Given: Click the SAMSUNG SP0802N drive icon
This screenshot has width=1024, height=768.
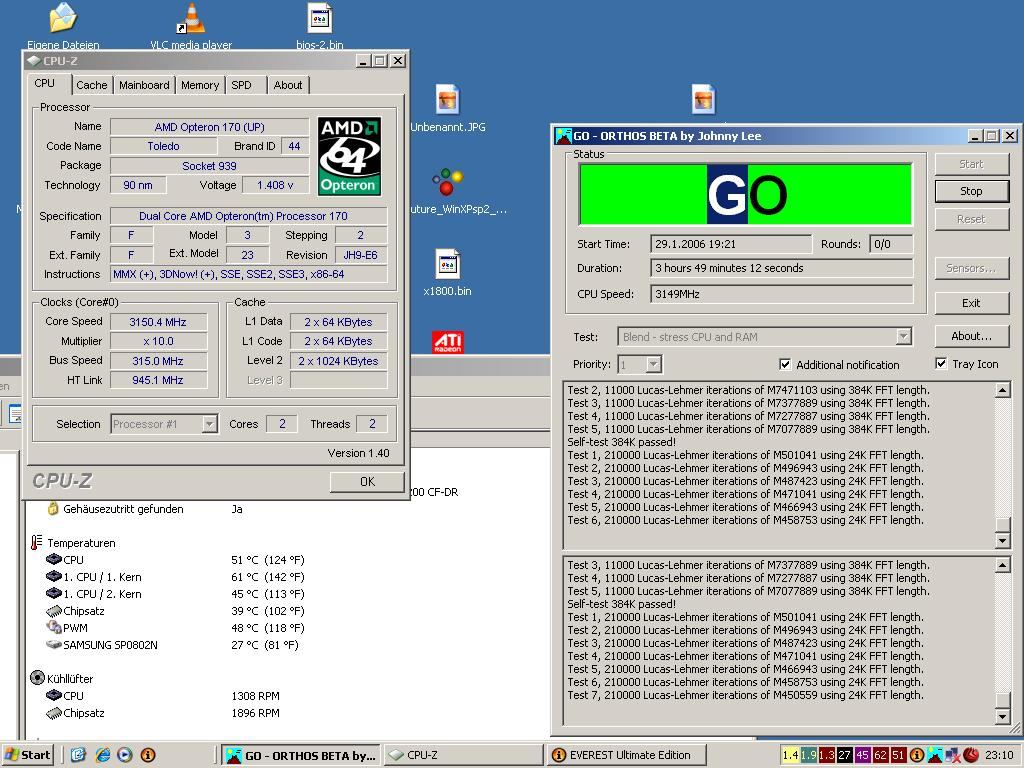Looking at the screenshot, I should (54, 645).
